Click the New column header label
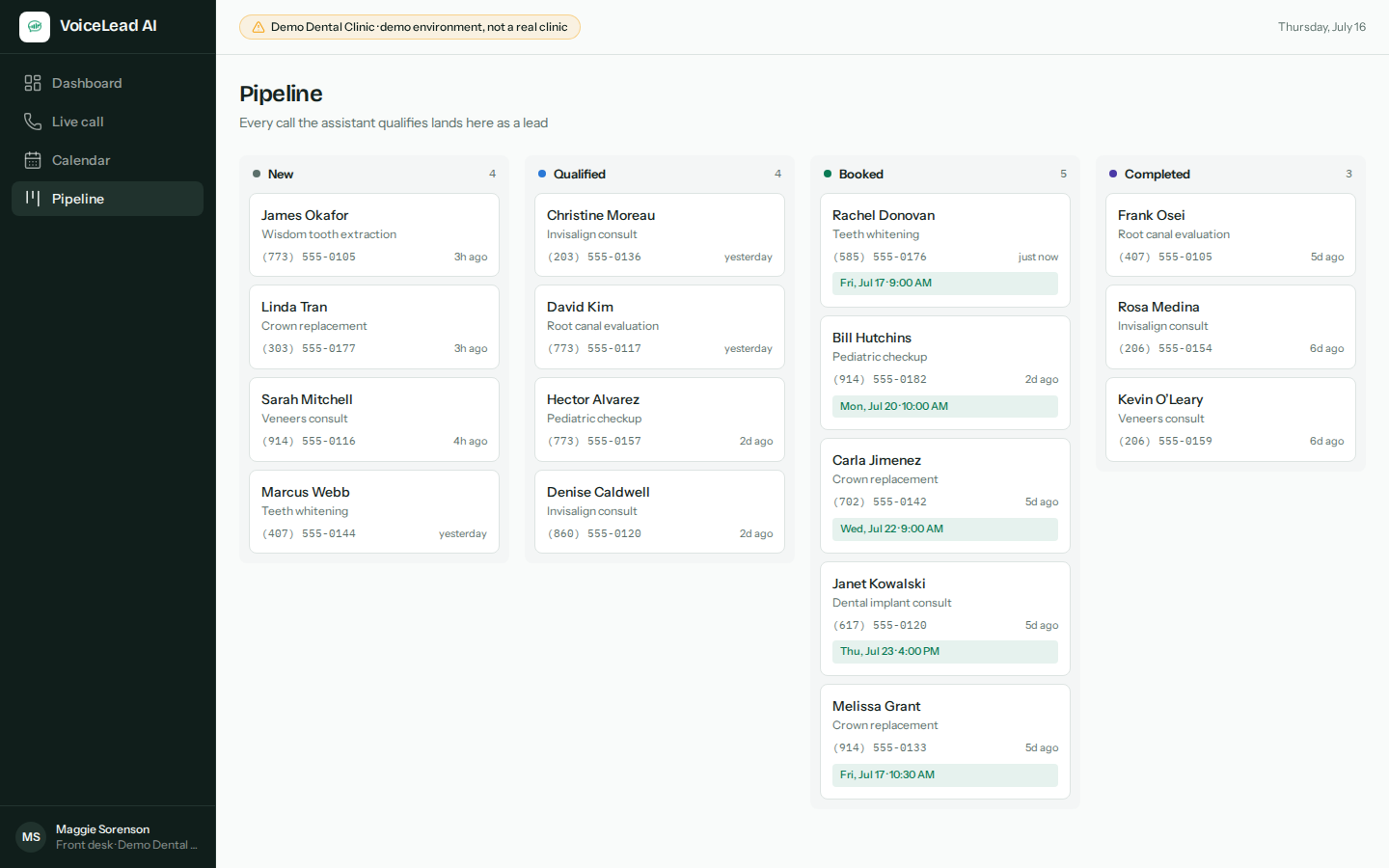 281,174
